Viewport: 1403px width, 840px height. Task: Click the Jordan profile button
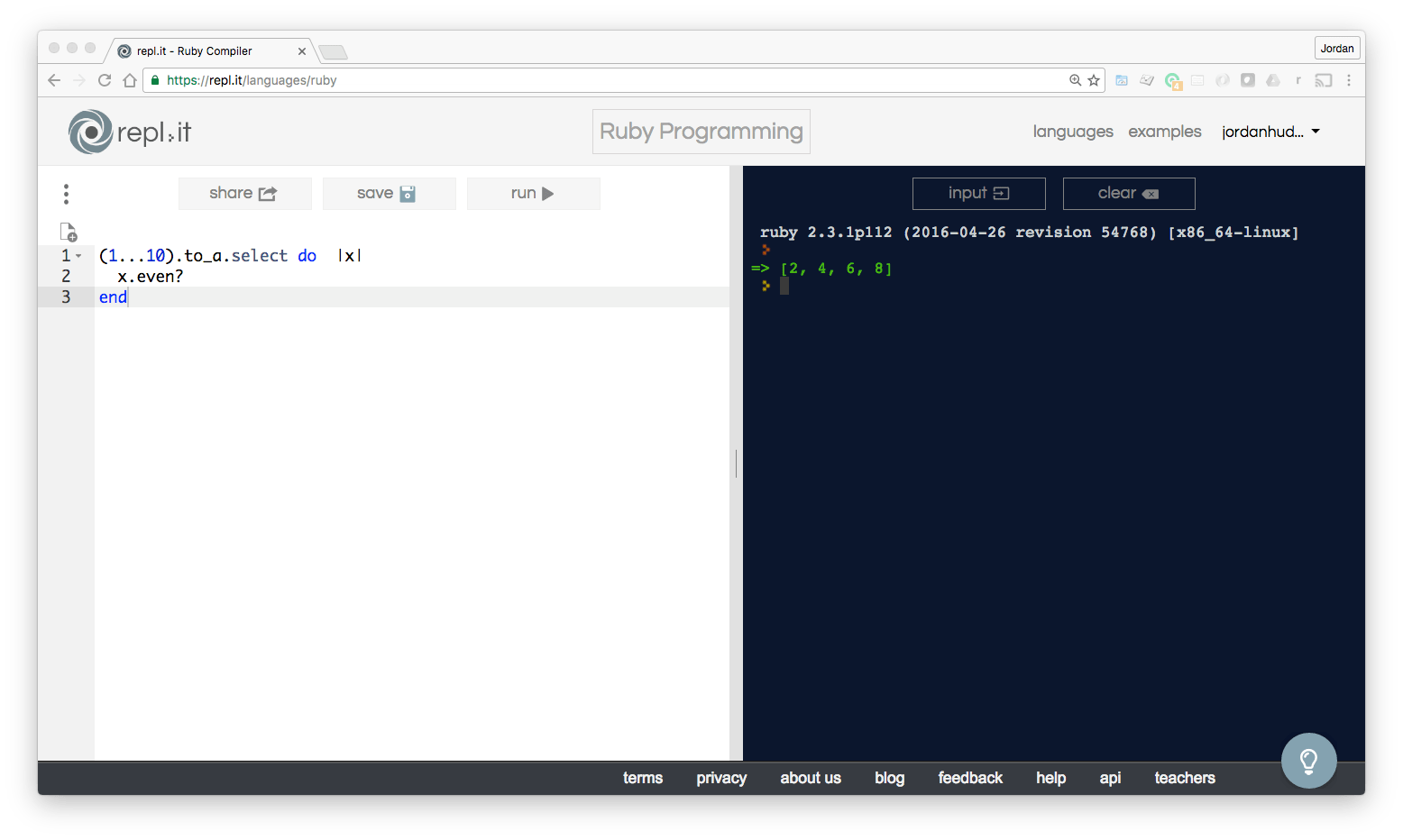point(1336,49)
